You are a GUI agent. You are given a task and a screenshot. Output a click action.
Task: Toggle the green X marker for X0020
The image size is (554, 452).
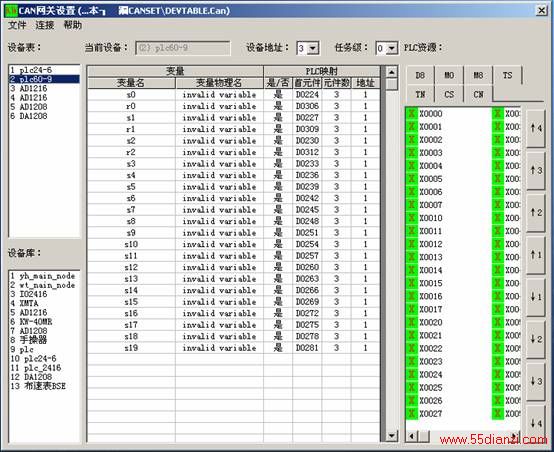click(412, 322)
